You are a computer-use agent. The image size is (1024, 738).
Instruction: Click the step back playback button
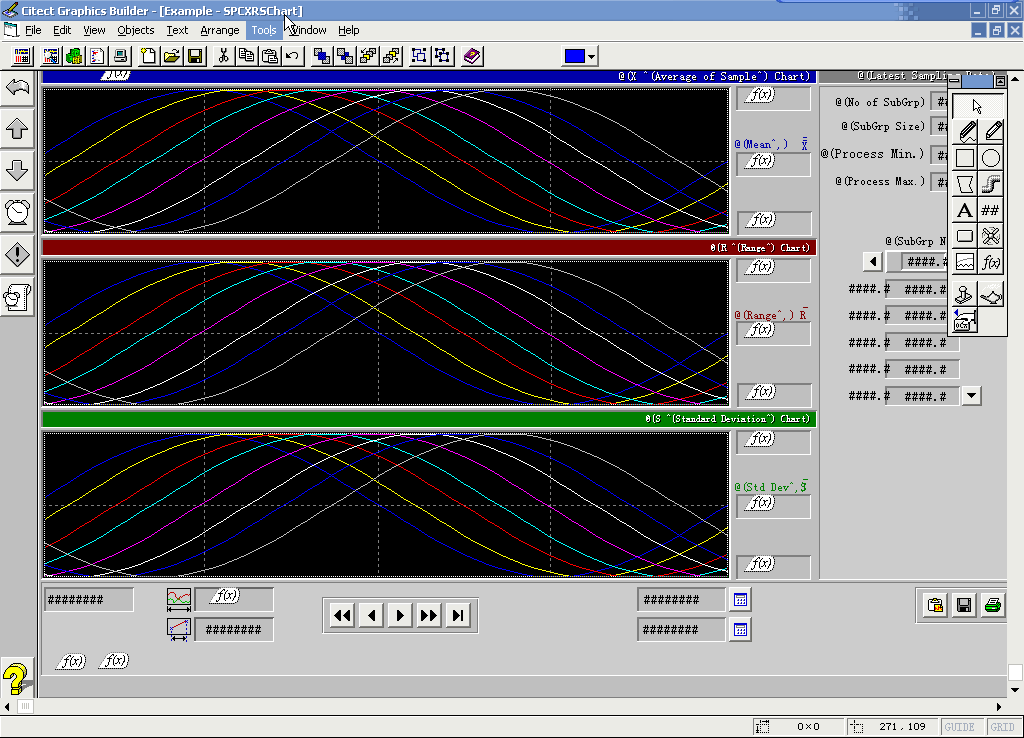pos(371,615)
